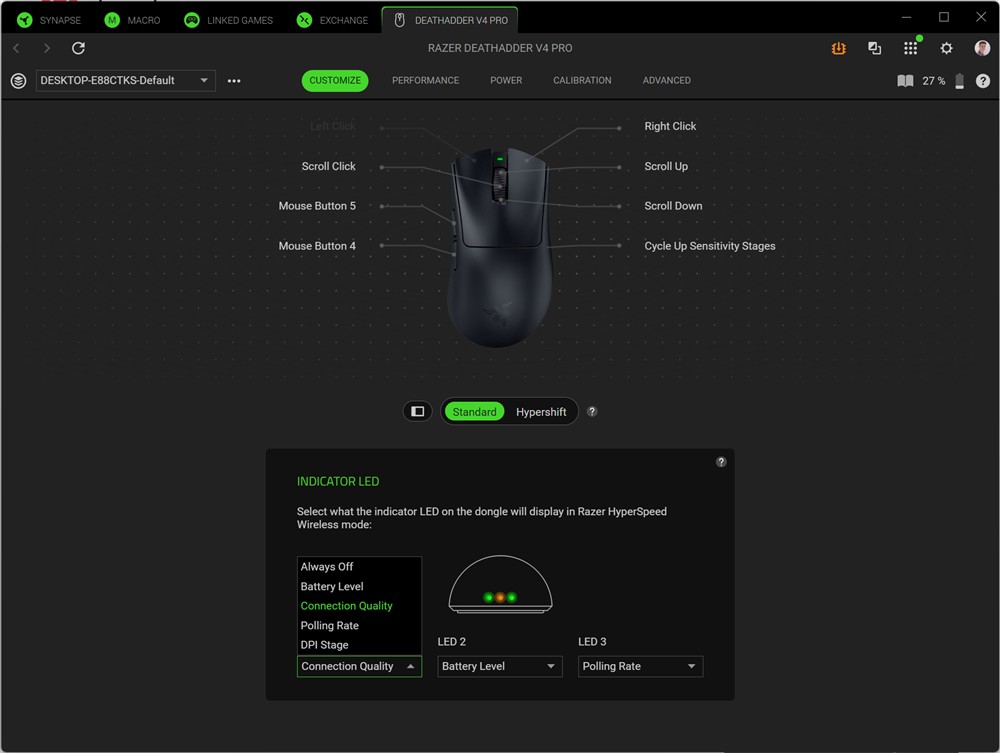Open the orange chip notification icon

point(839,48)
